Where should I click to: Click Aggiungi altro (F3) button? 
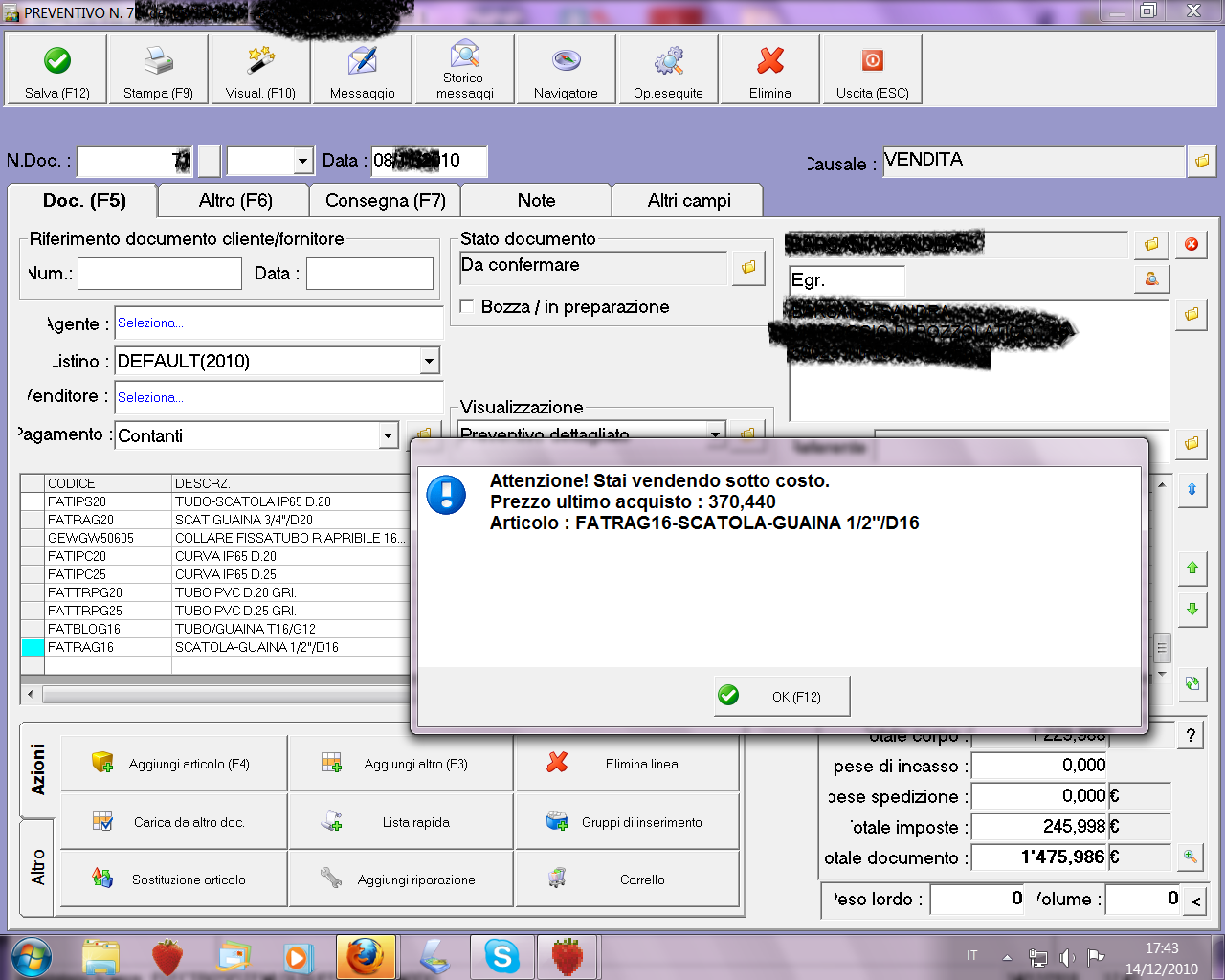[x=401, y=764]
